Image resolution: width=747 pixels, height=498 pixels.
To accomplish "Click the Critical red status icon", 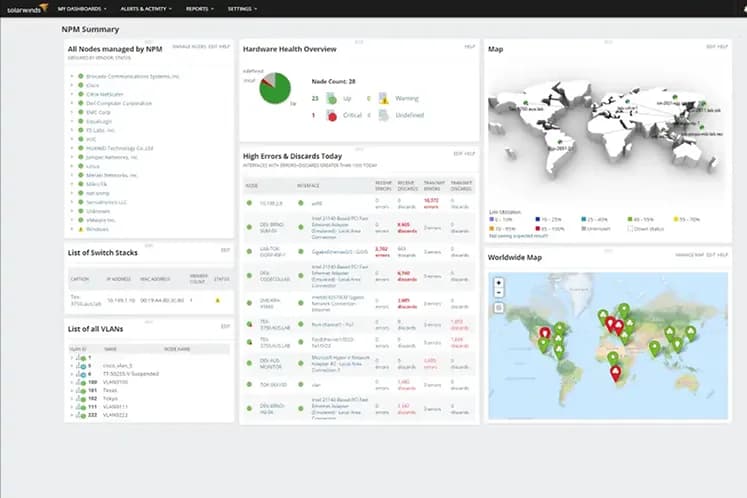I will tap(331, 115).
